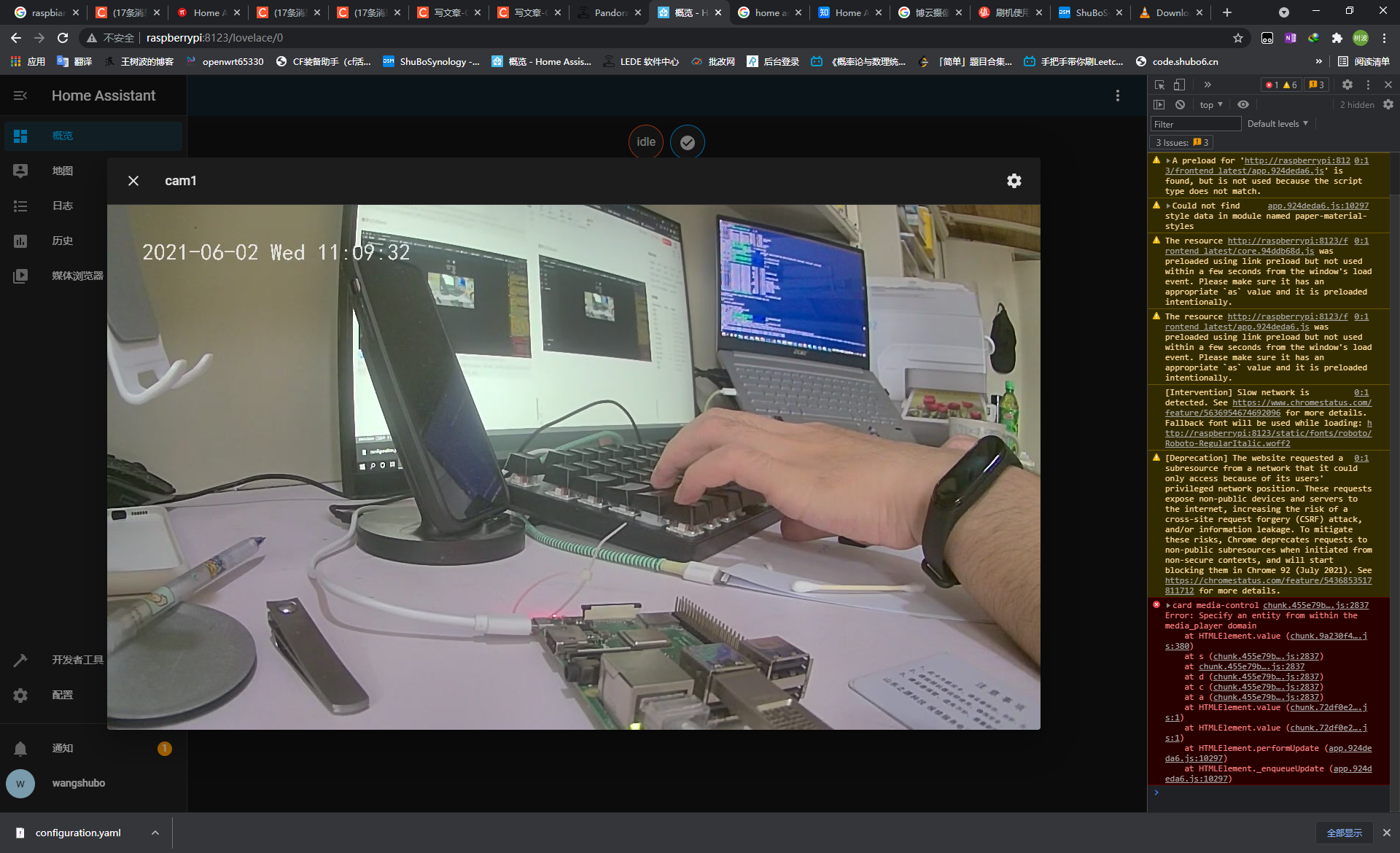1400x853 pixels.
Task: Open camera cam1 settings gear
Action: tap(1014, 181)
